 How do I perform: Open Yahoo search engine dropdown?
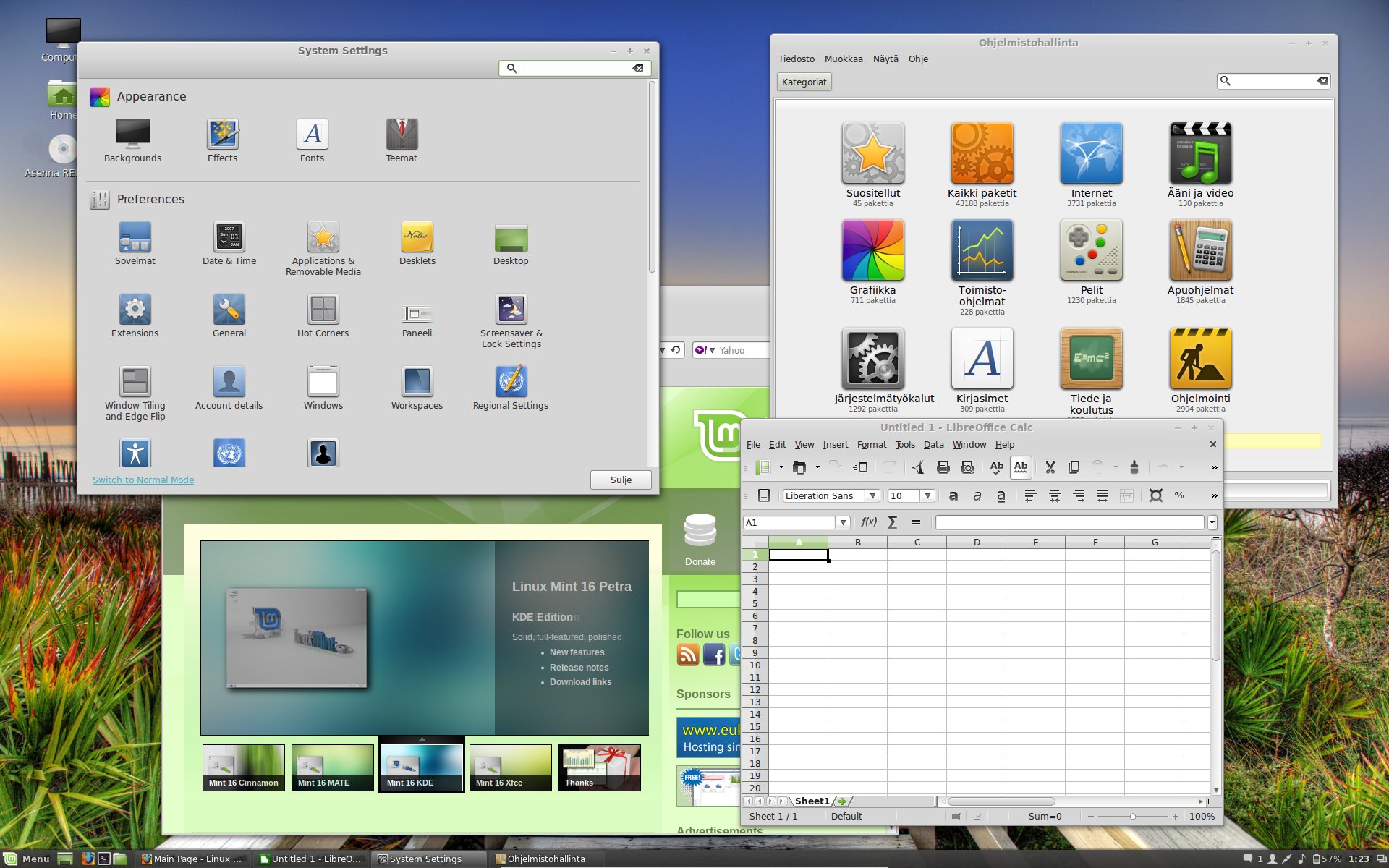tap(704, 350)
